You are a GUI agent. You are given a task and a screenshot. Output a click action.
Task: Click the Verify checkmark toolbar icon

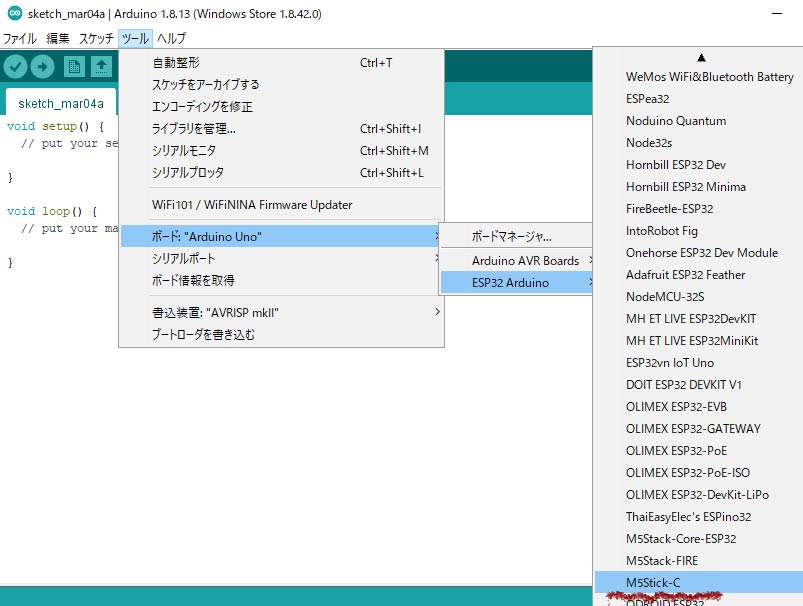(15, 67)
